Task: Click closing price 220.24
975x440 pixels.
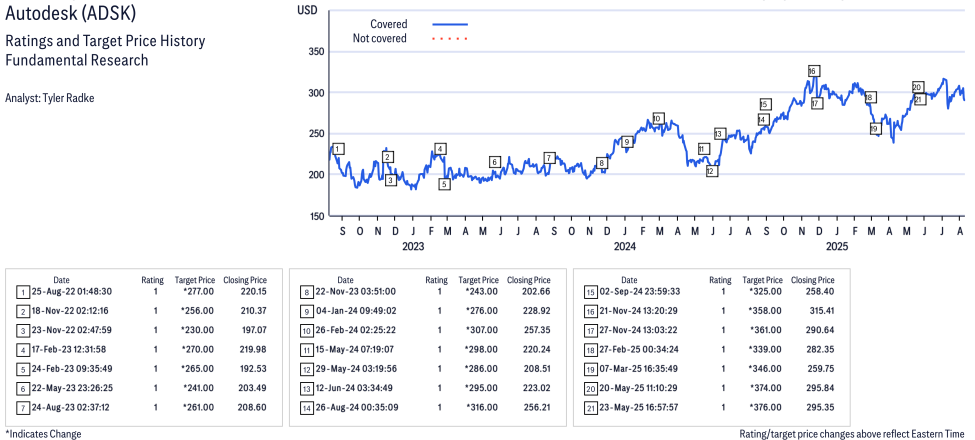Action: (537, 350)
